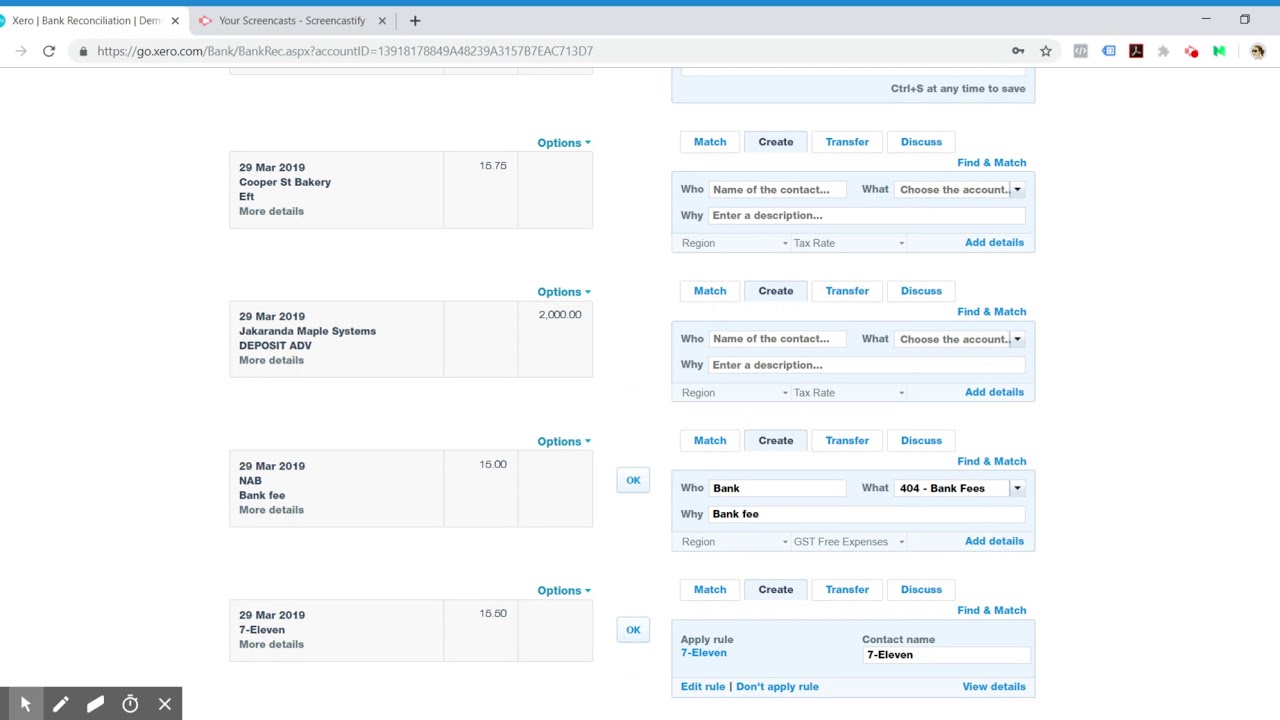
Task: Click the 15.75 spent amount
Action: [x=493, y=165]
